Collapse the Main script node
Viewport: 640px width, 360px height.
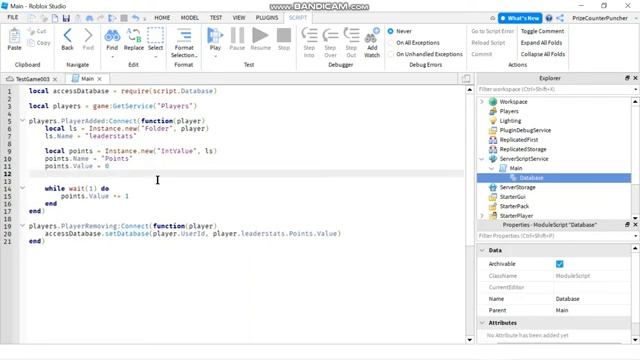coord(491,168)
